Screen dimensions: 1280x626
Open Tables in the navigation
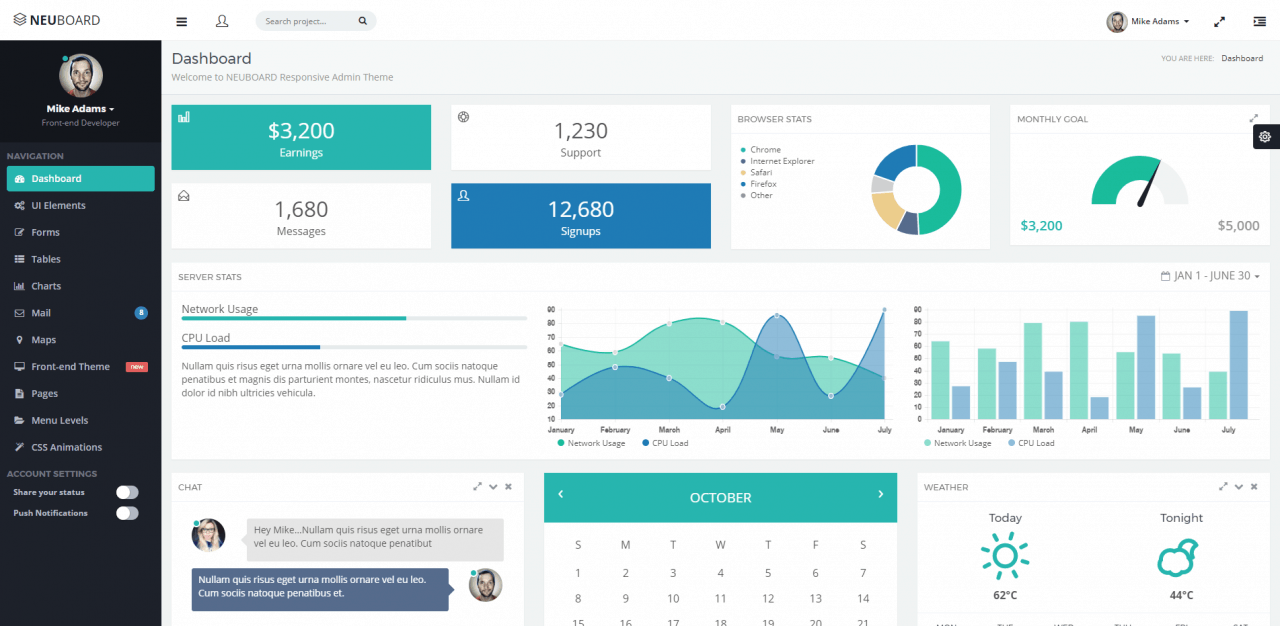(81, 259)
